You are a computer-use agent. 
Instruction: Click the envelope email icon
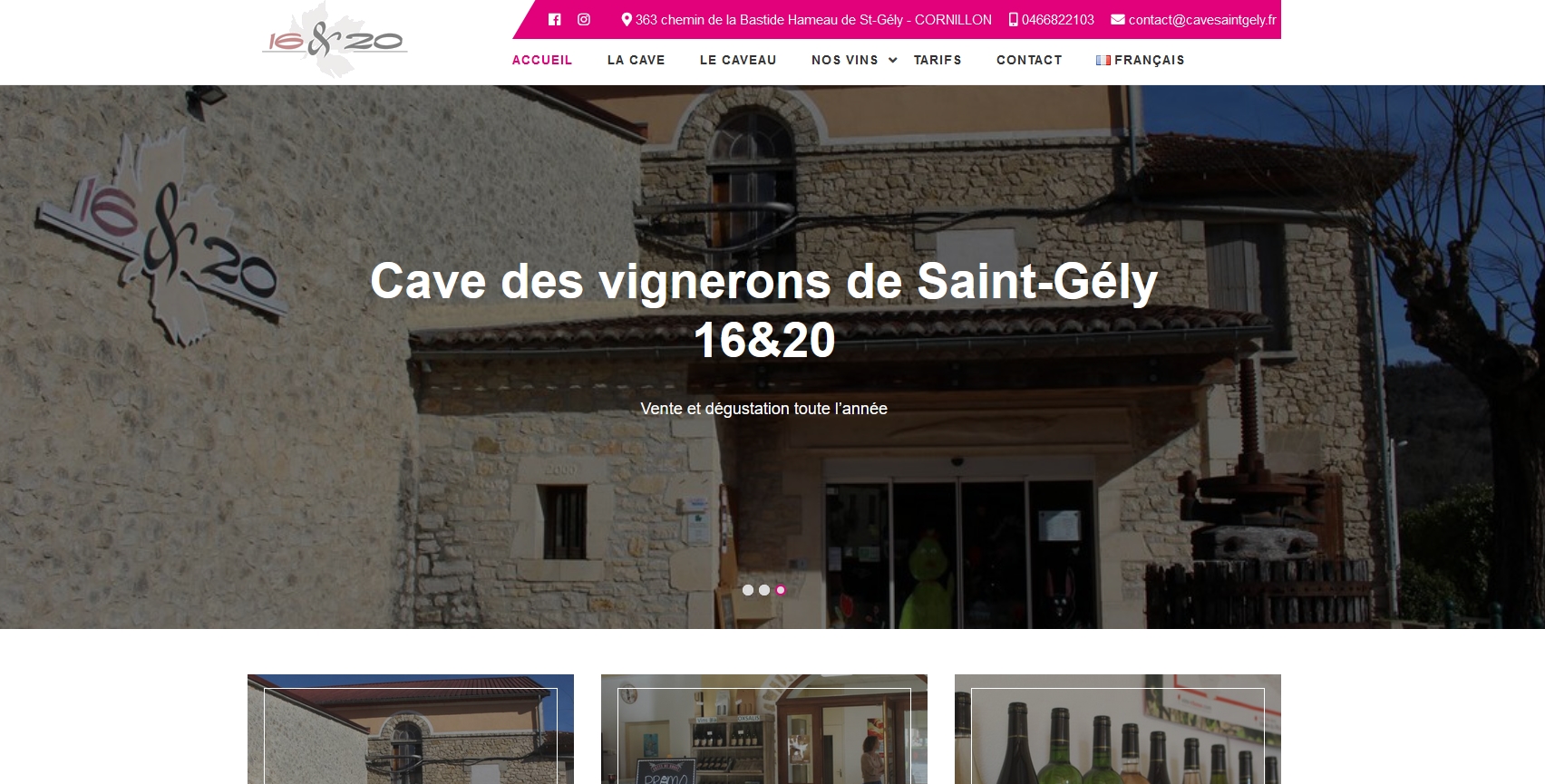click(x=1118, y=19)
